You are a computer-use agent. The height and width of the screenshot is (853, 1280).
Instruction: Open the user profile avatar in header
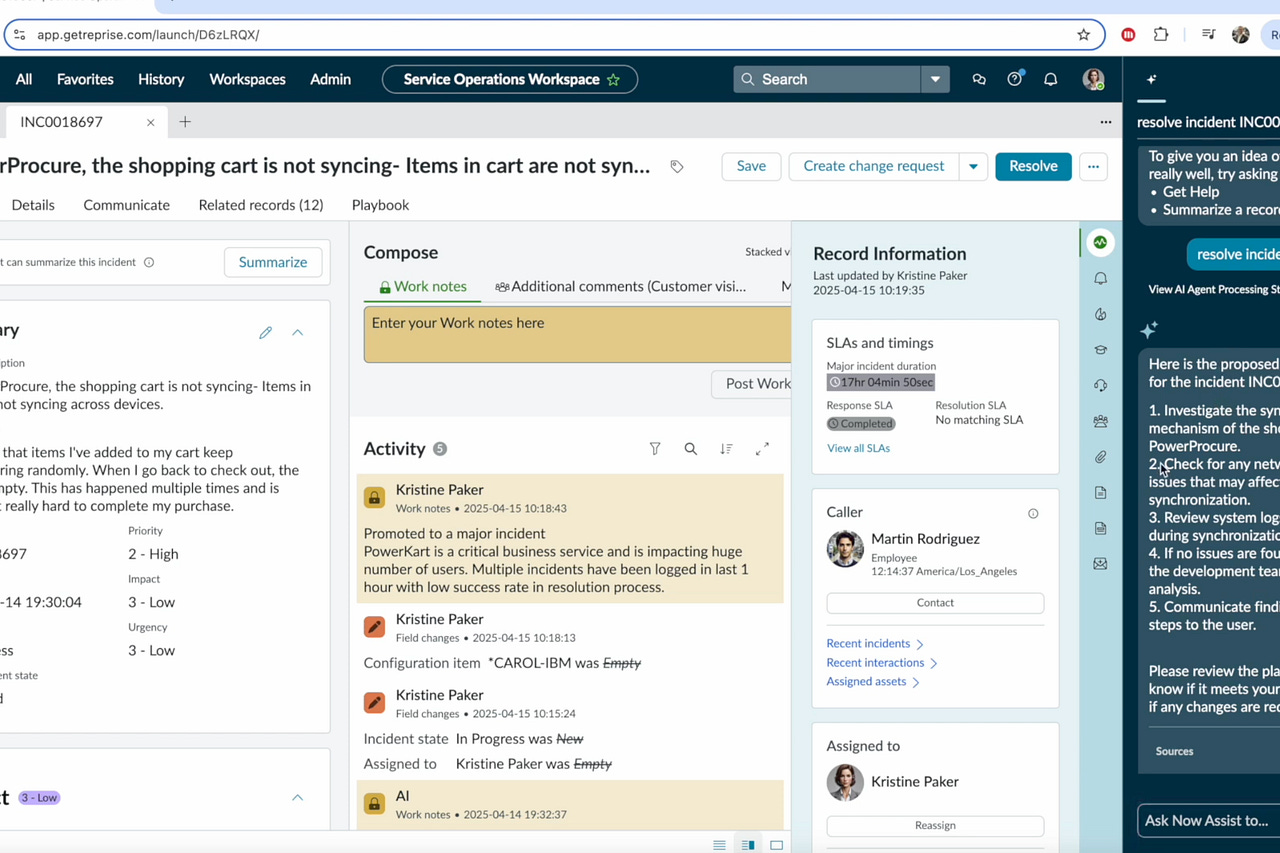click(1094, 80)
